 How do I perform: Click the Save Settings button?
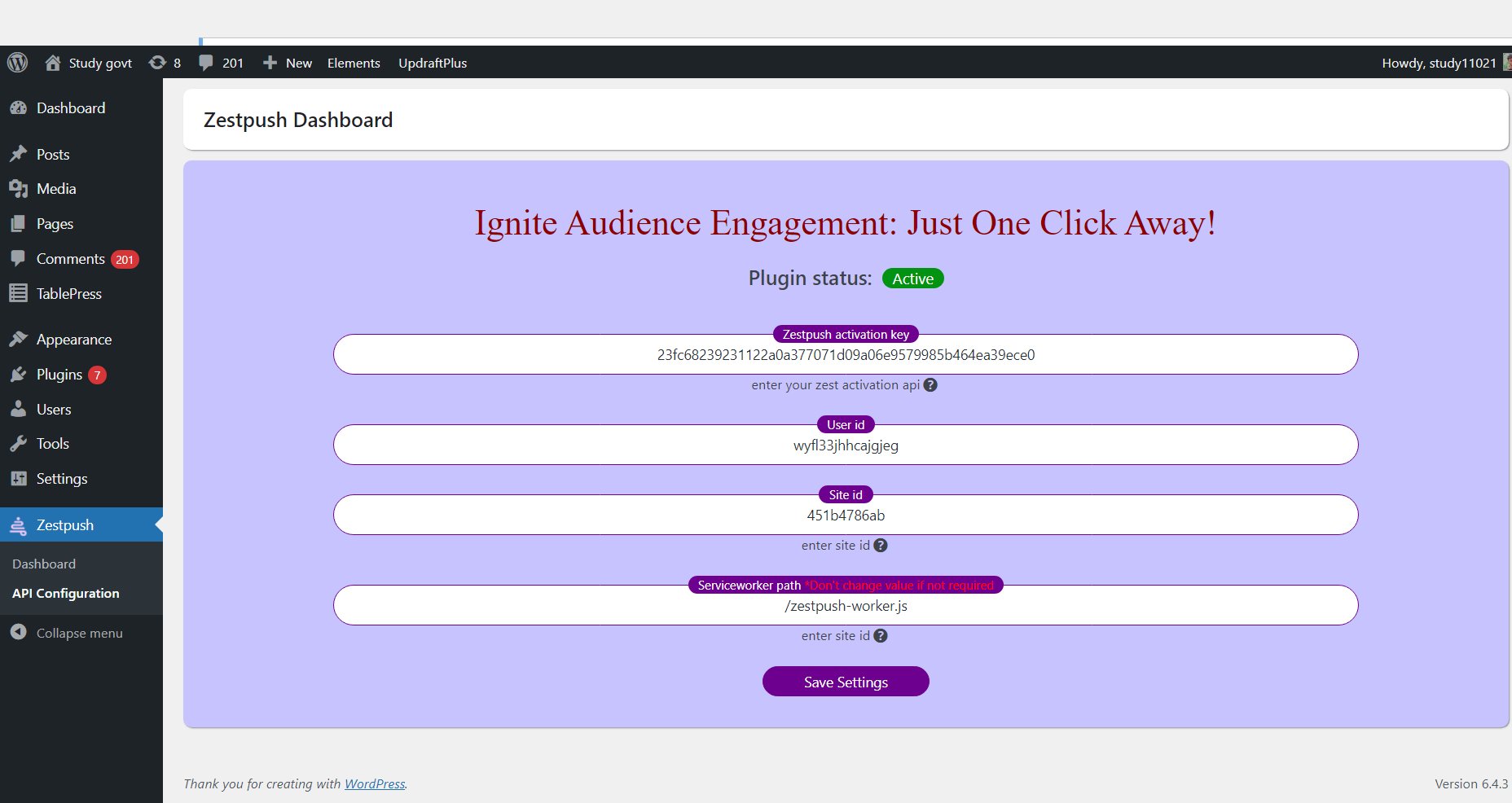click(846, 682)
